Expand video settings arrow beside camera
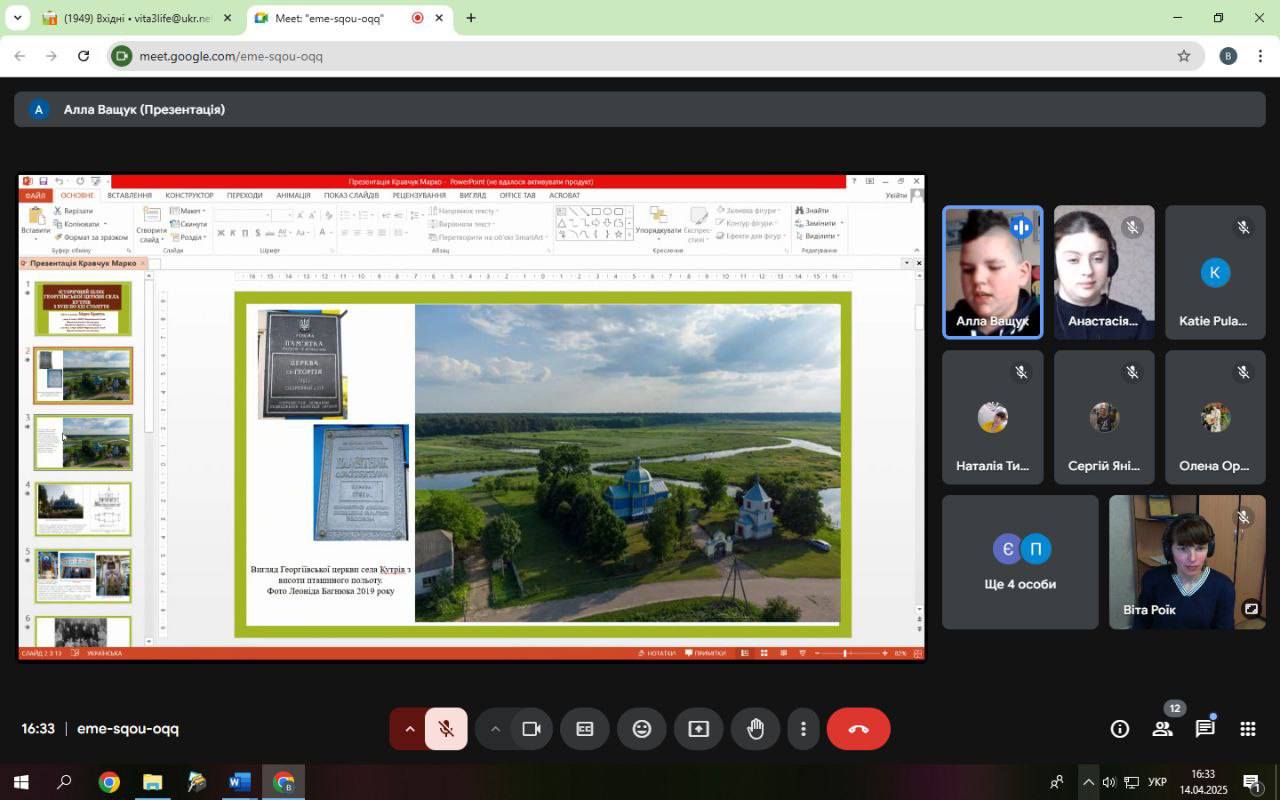The height and width of the screenshot is (800, 1280). pyautogui.click(x=494, y=729)
